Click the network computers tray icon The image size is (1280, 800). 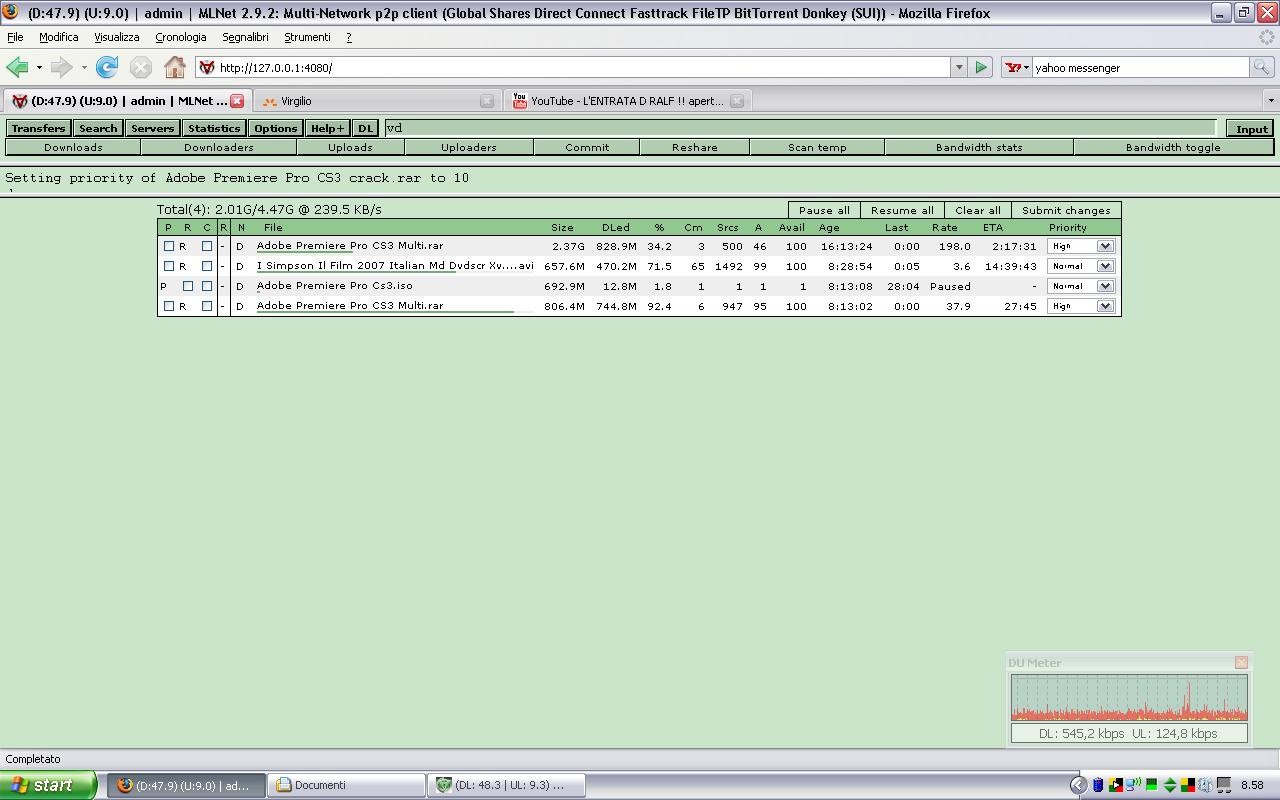click(1223, 785)
